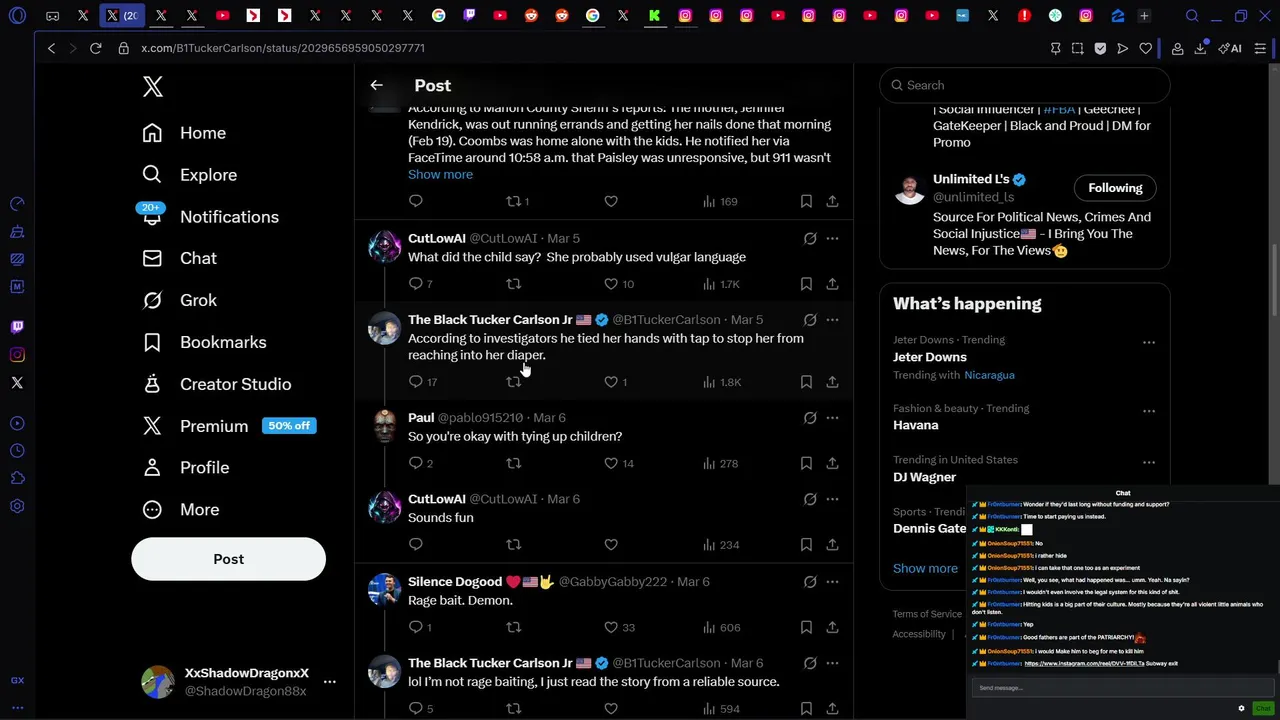The width and height of the screenshot is (1280, 720).
Task: Open a new browser tab with plus button
Action: click(1144, 16)
